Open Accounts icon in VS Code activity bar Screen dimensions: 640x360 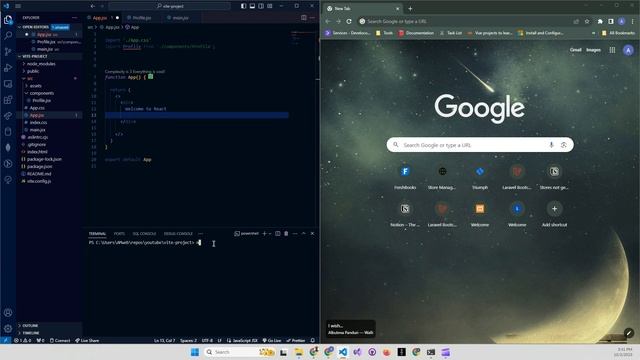coord(8,313)
